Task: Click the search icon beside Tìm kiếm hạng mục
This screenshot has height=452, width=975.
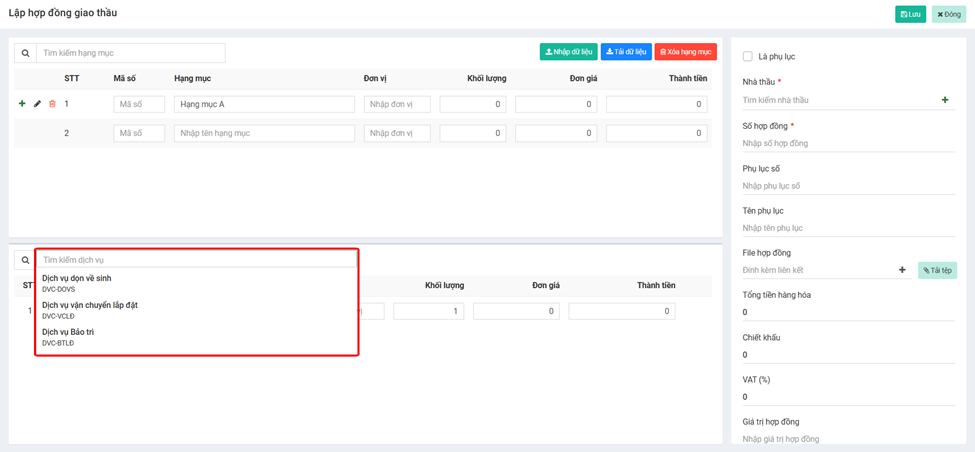Action: point(25,53)
